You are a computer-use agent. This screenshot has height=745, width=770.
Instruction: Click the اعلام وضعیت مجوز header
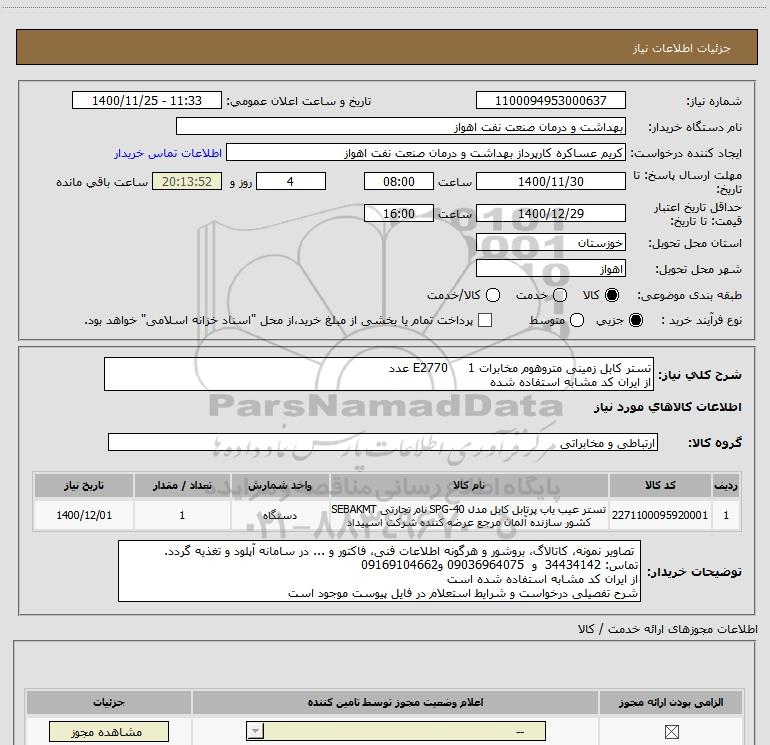click(395, 702)
